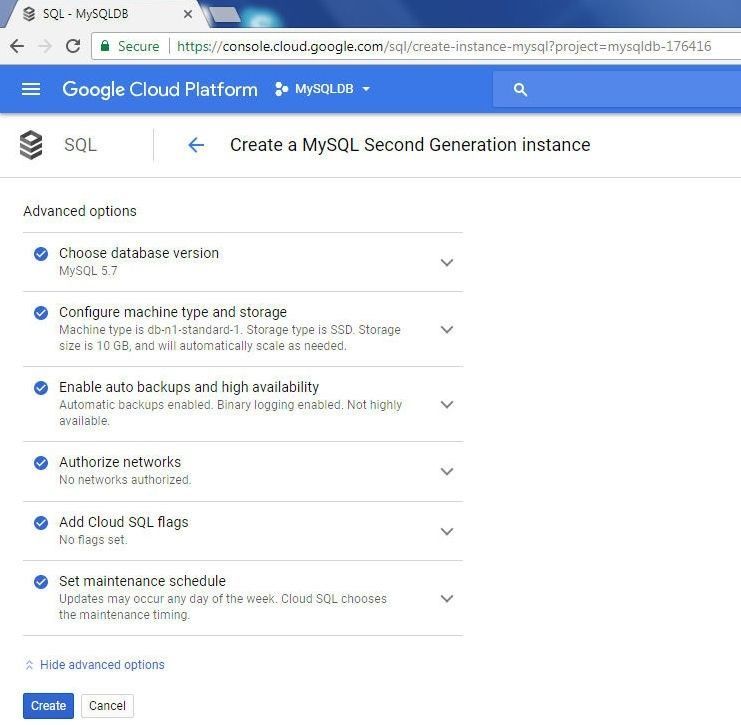Click the checkmark beside Configure machine type

(x=41, y=313)
